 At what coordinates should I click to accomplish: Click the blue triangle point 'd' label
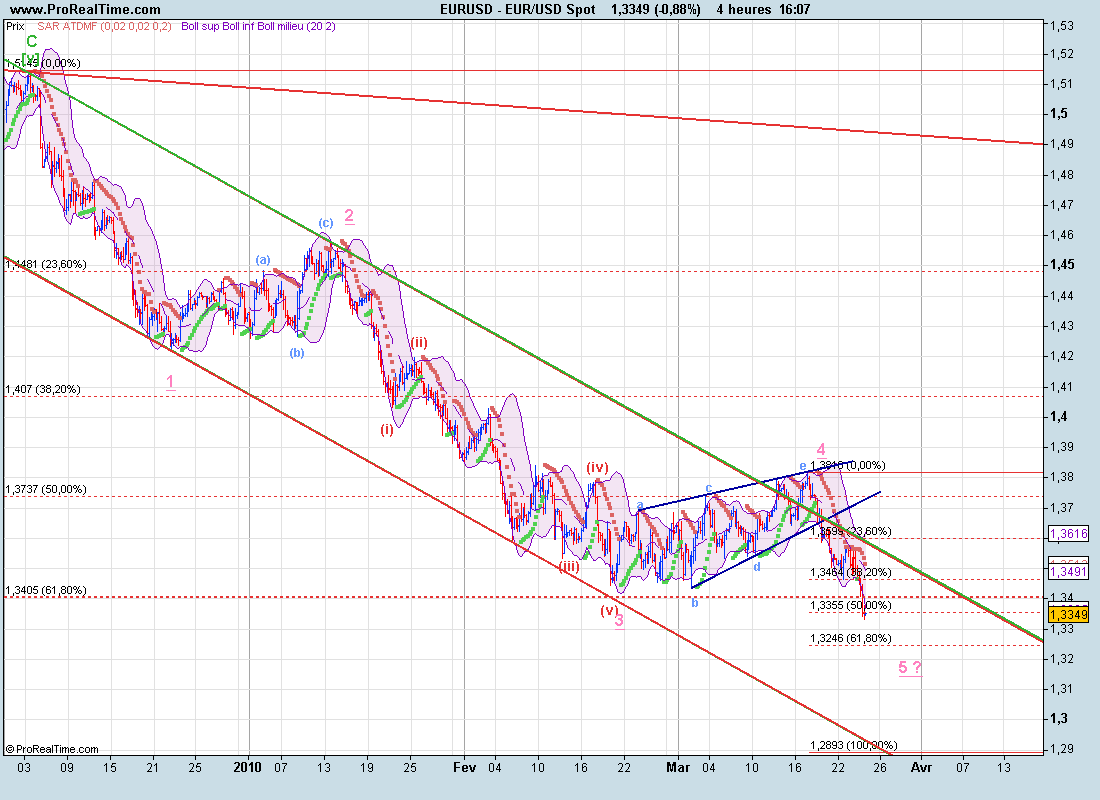coord(757,566)
